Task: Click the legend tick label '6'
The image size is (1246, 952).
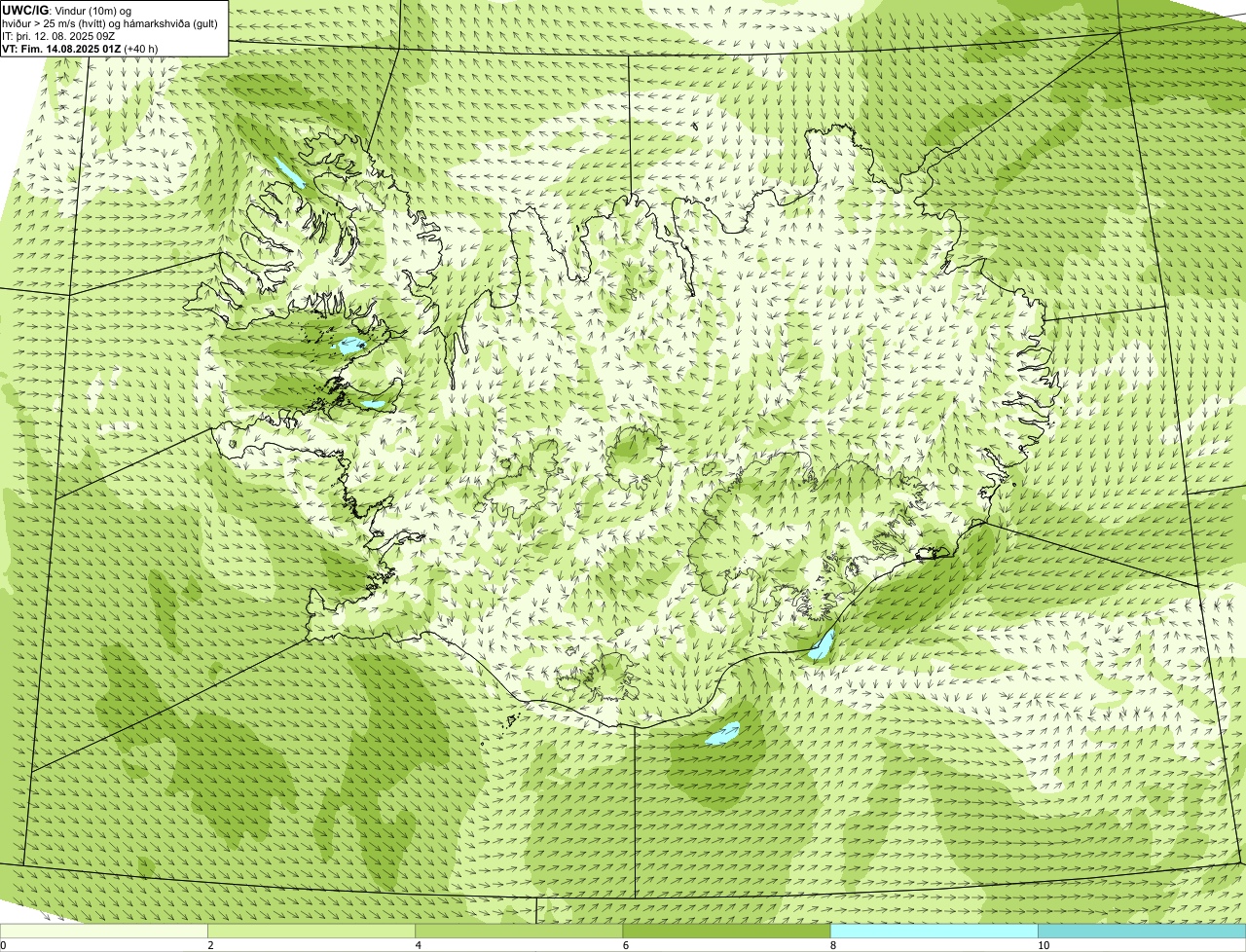Action: [x=626, y=945]
